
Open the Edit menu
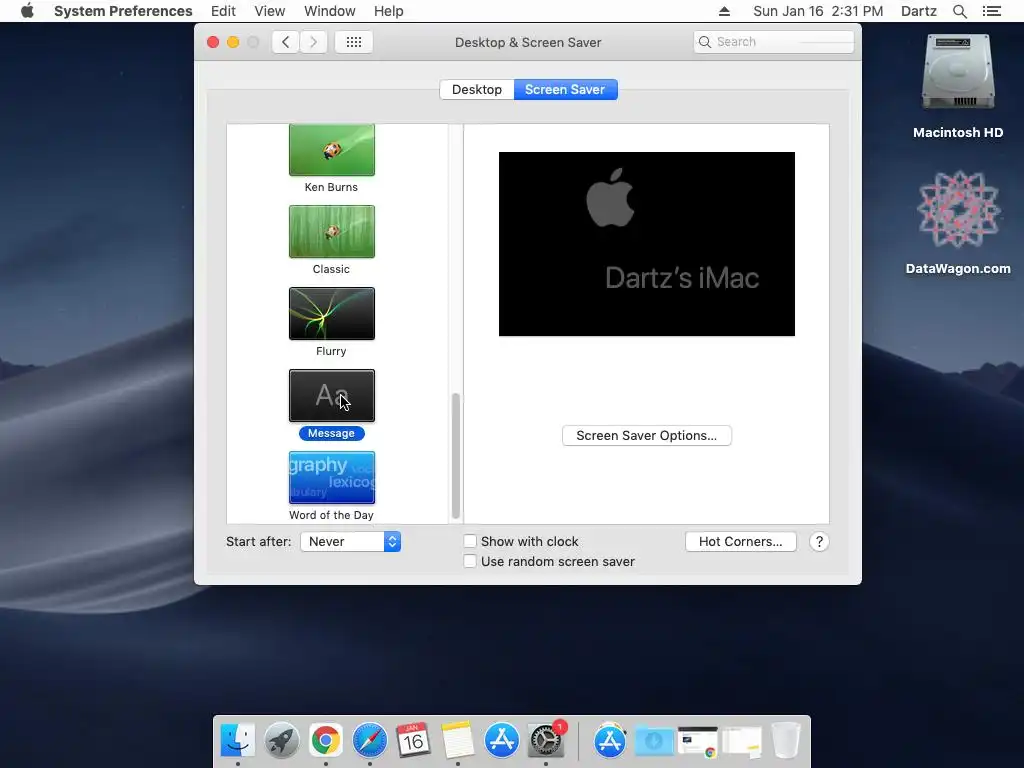point(223,11)
